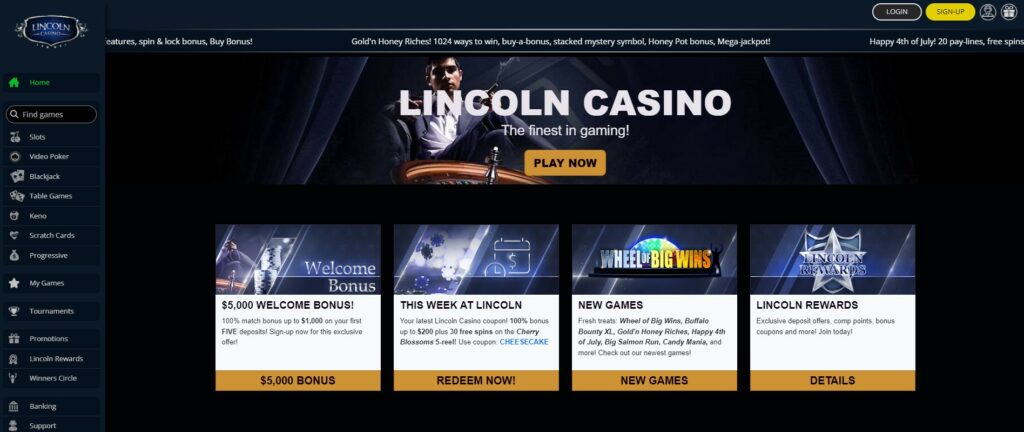
Task: Select the Blackjack cards icon
Action: pyautogui.click(x=16, y=176)
